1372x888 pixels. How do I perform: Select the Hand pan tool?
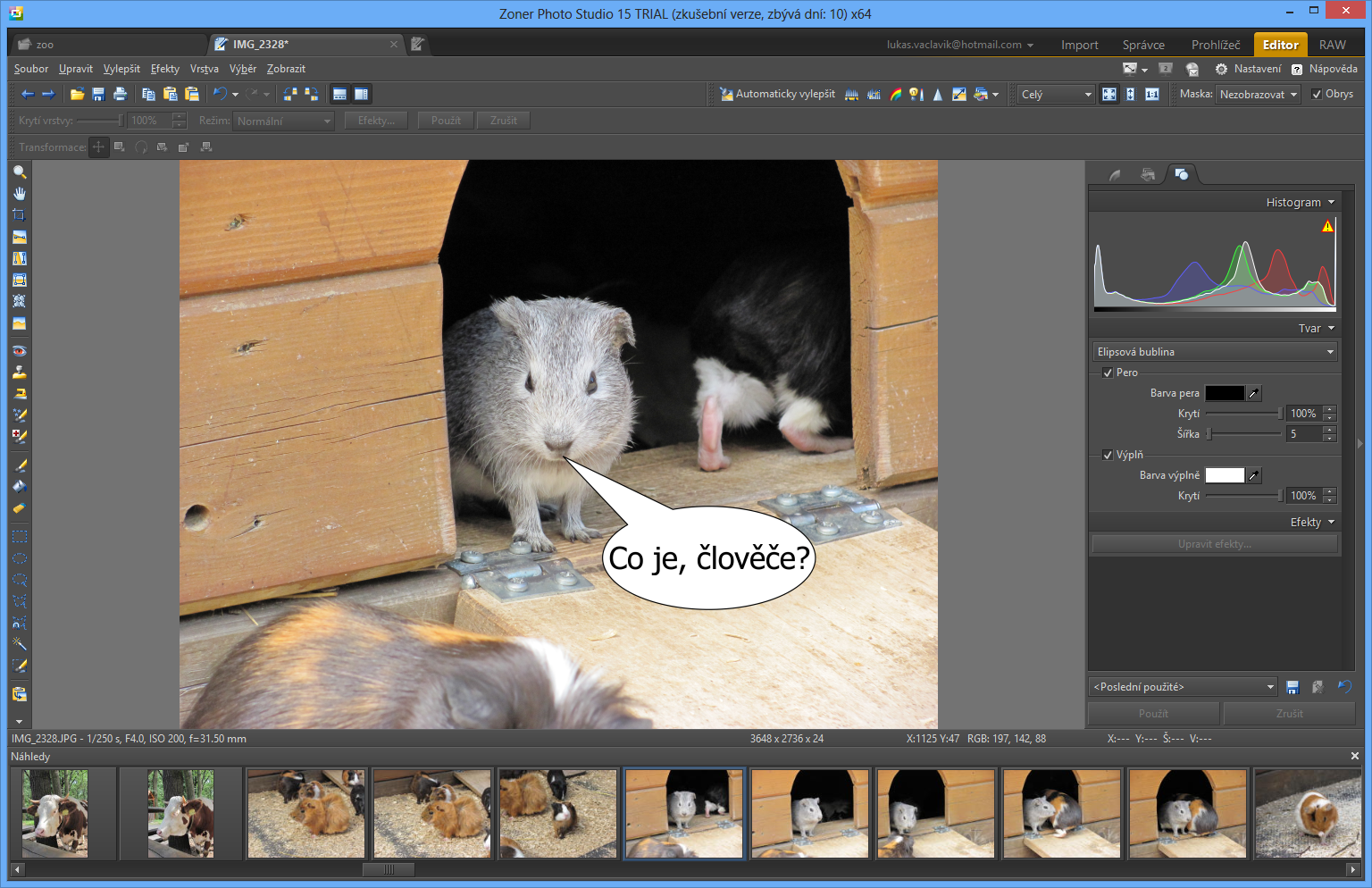point(19,194)
